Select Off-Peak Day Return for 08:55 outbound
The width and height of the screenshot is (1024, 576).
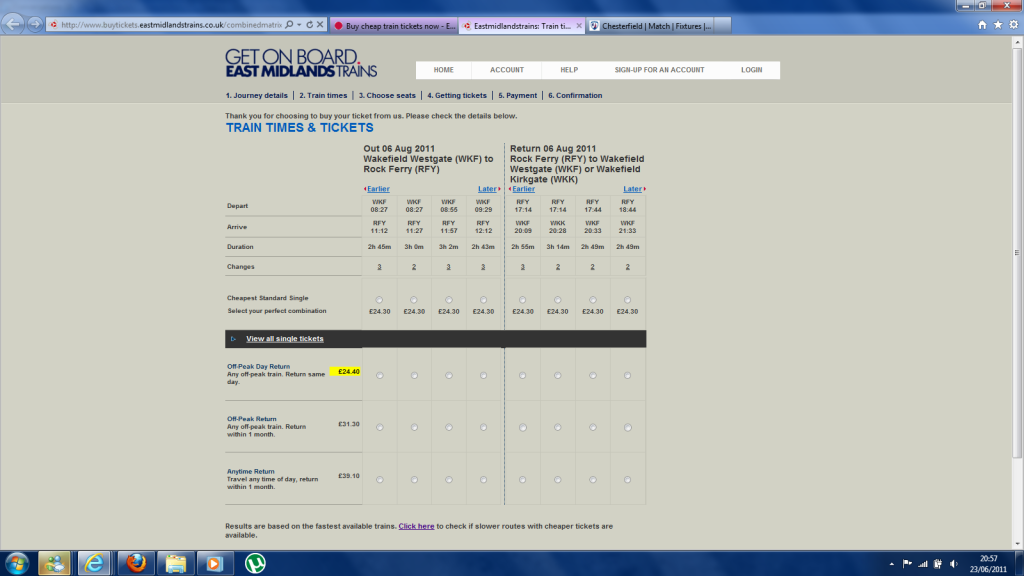click(x=449, y=376)
